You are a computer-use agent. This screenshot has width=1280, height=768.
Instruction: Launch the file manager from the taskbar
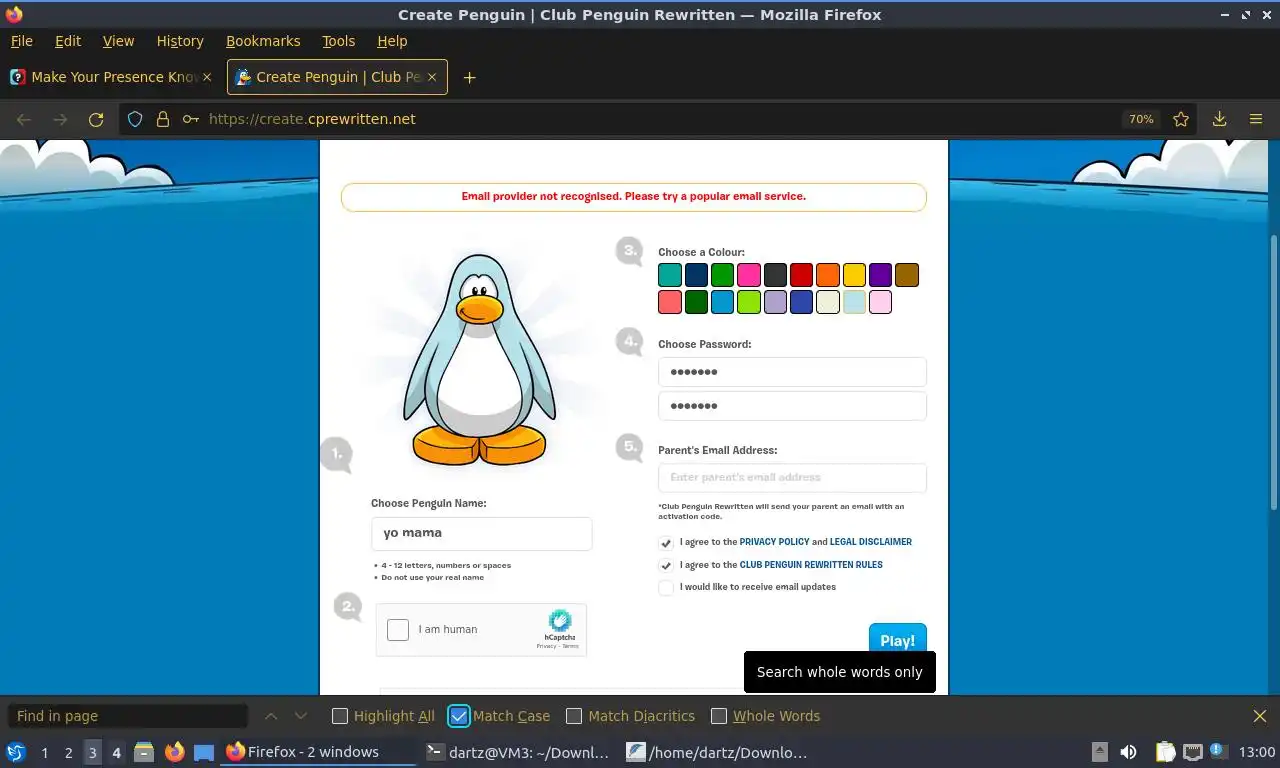point(144,752)
